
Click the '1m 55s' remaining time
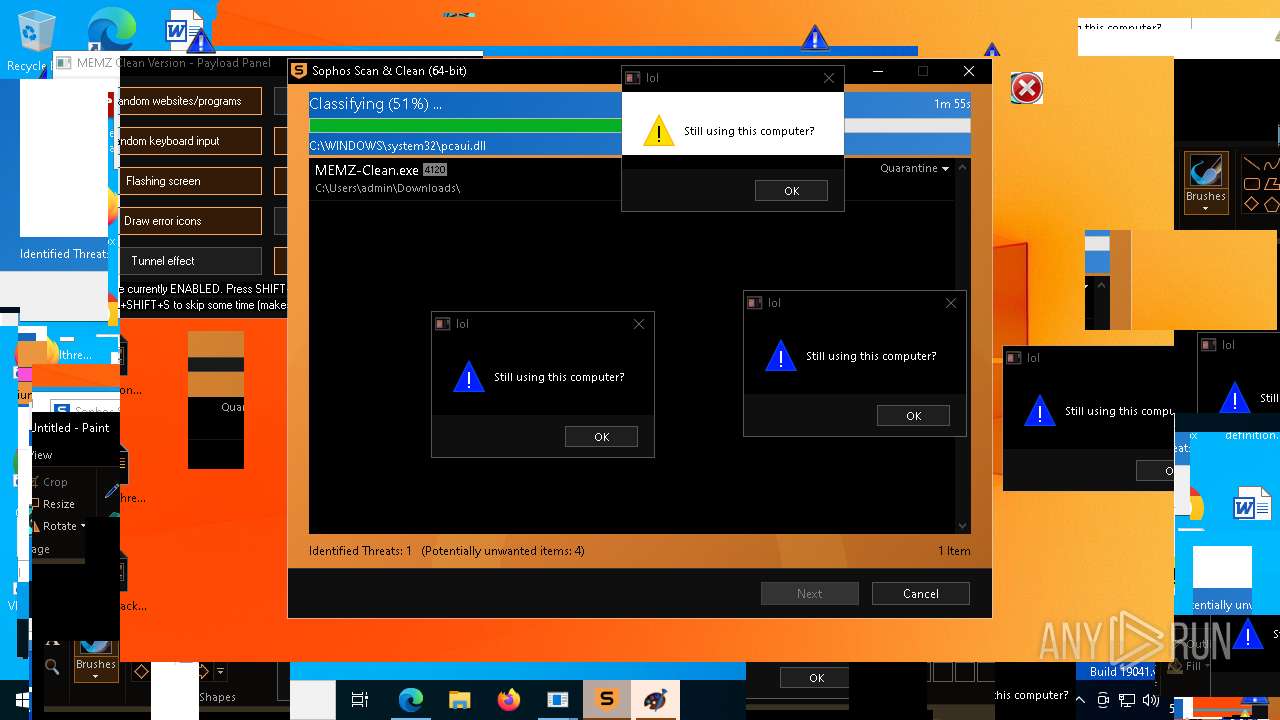tap(952, 104)
